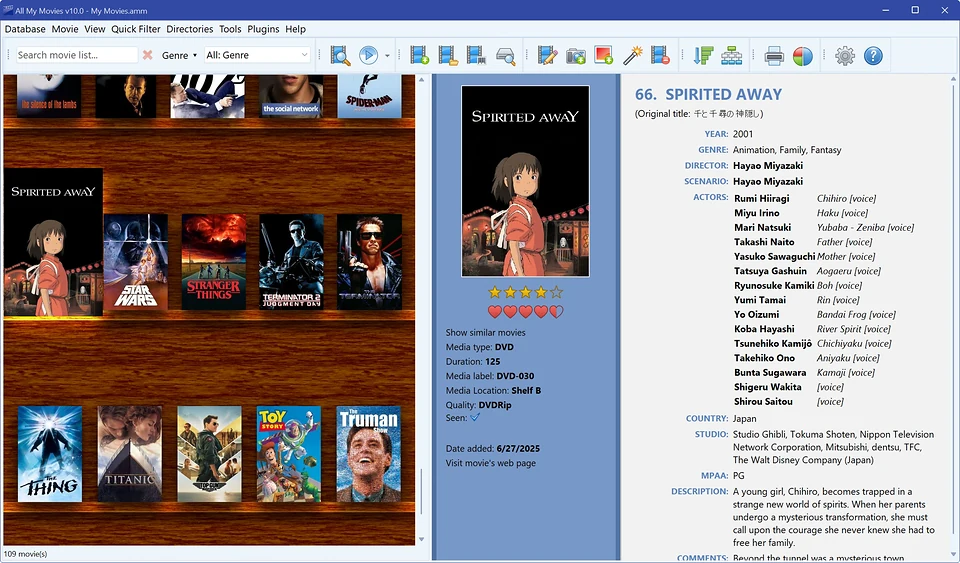Image resolution: width=960 pixels, height=563 pixels.
Task: Open the sort order toolbar icon
Action: pos(703,55)
